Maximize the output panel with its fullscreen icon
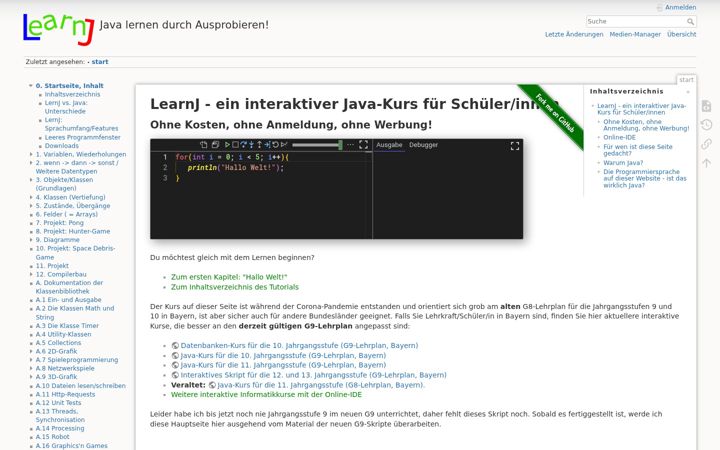 pos(515,146)
